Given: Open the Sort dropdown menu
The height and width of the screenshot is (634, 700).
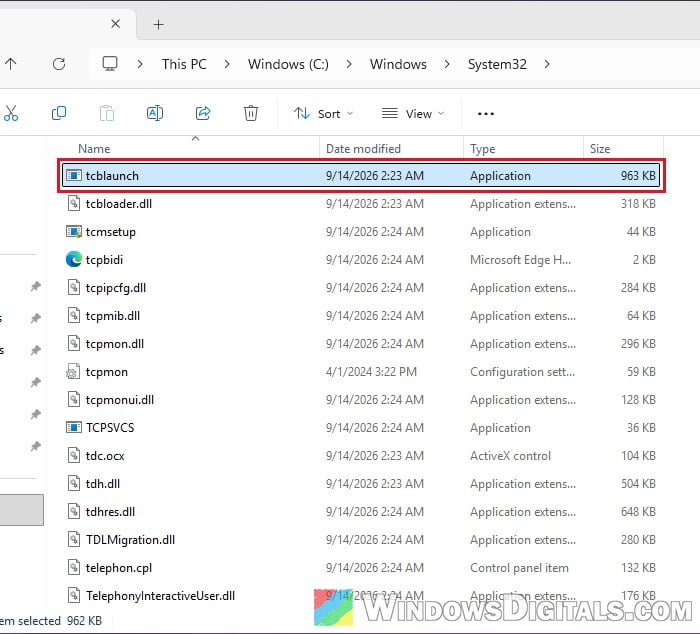Looking at the screenshot, I should [x=324, y=114].
